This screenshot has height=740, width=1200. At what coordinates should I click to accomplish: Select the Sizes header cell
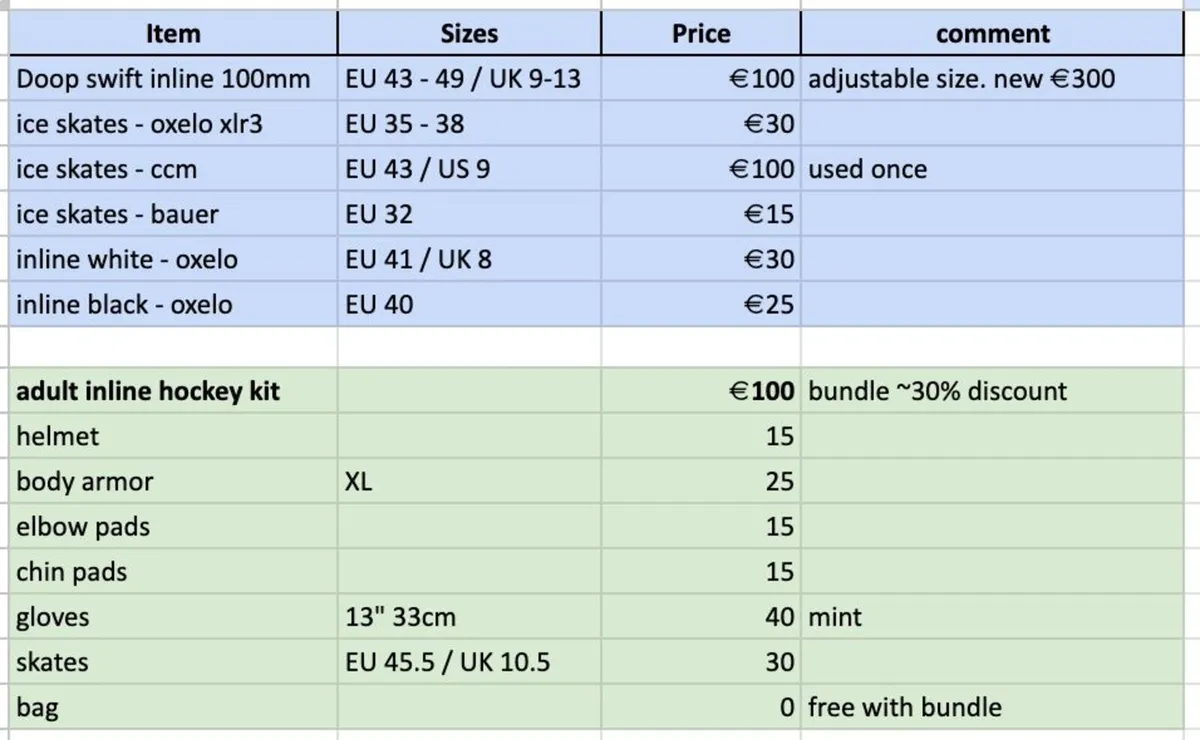[469, 33]
